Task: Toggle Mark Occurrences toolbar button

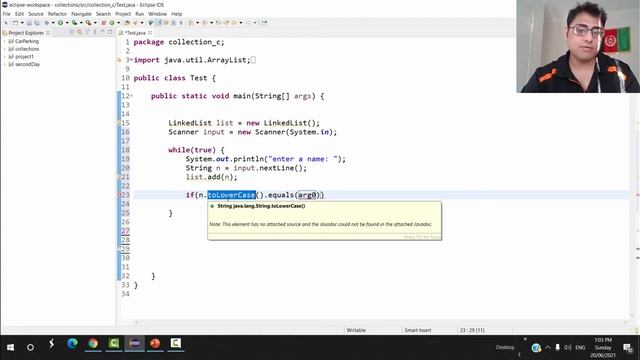Action: 150,23
